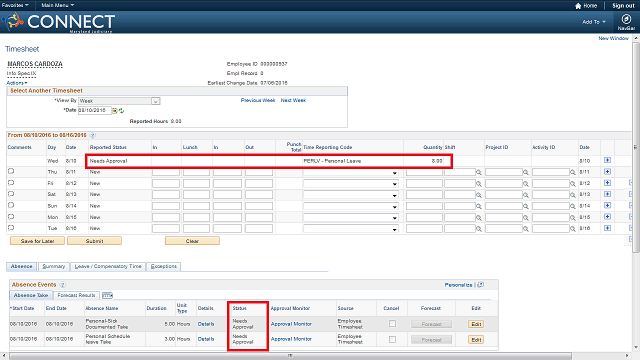Add a row for Sun 8/14
640x360 pixels.
point(607,205)
